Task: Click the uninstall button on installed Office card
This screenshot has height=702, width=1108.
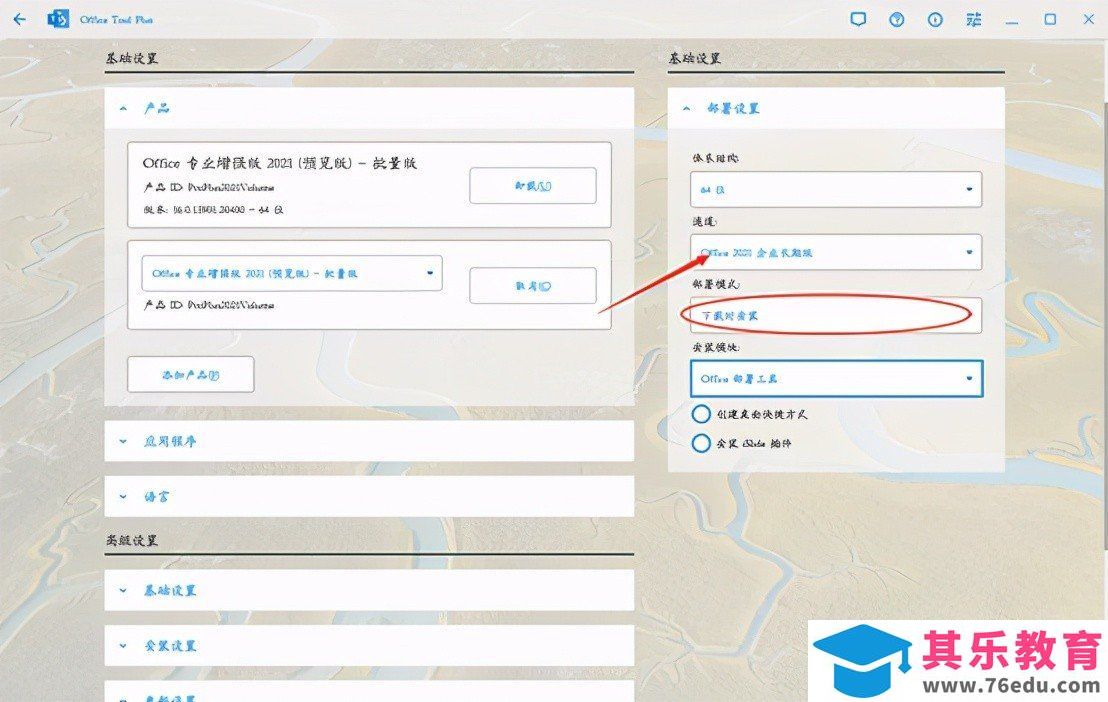Action: click(533, 186)
